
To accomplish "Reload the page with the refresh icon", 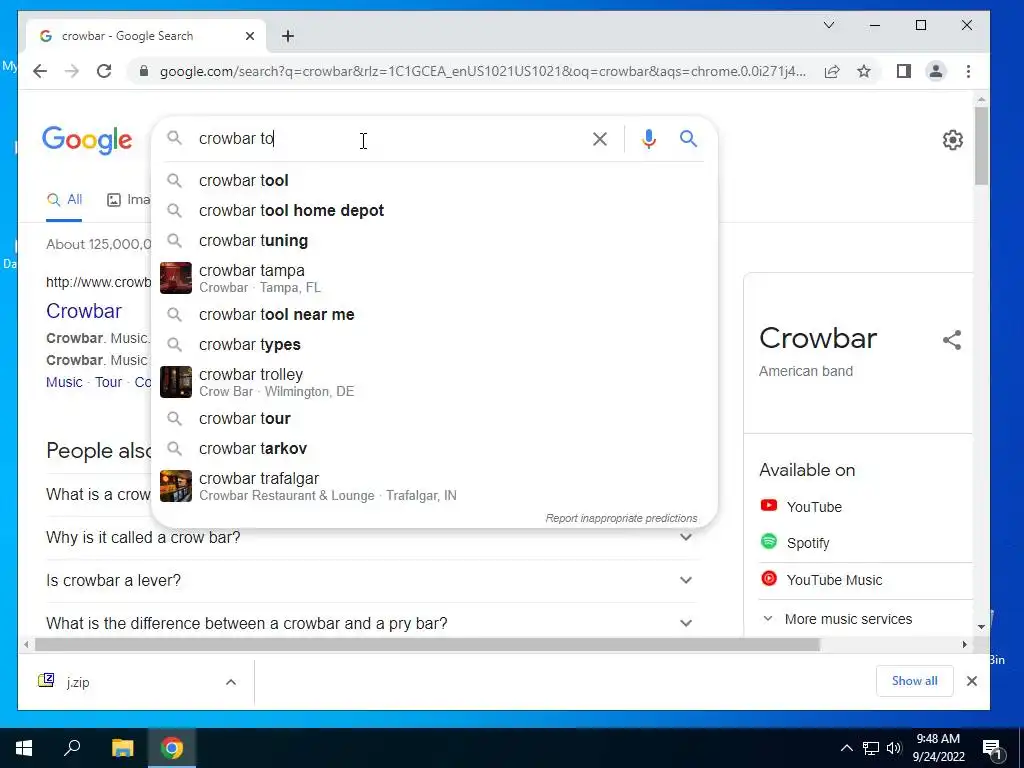I will pos(104,71).
